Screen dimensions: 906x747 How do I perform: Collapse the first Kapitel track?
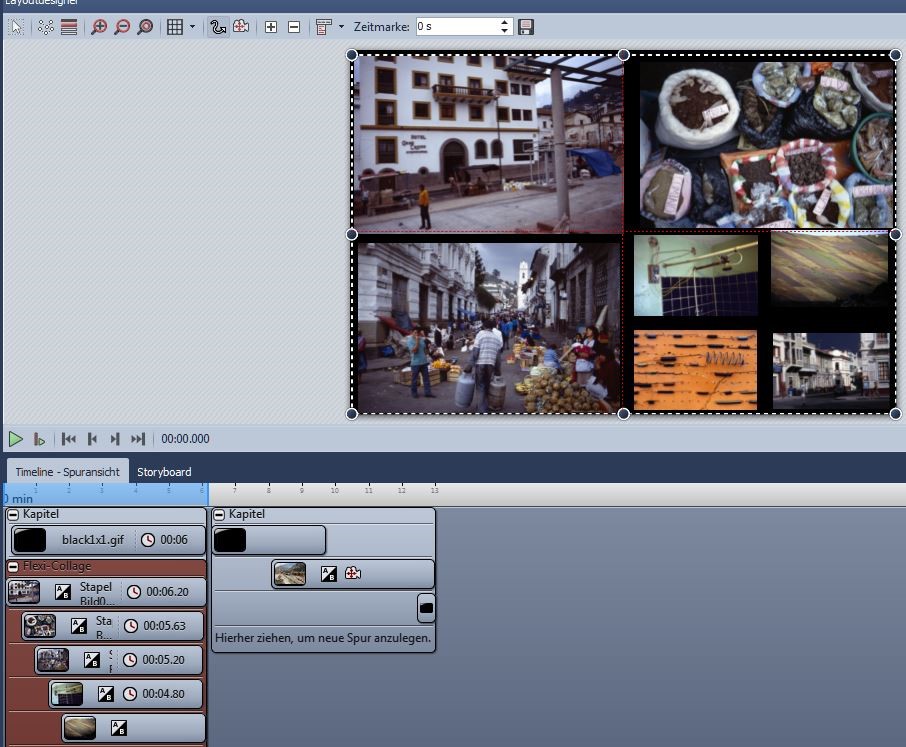pyautogui.click(x=14, y=514)
